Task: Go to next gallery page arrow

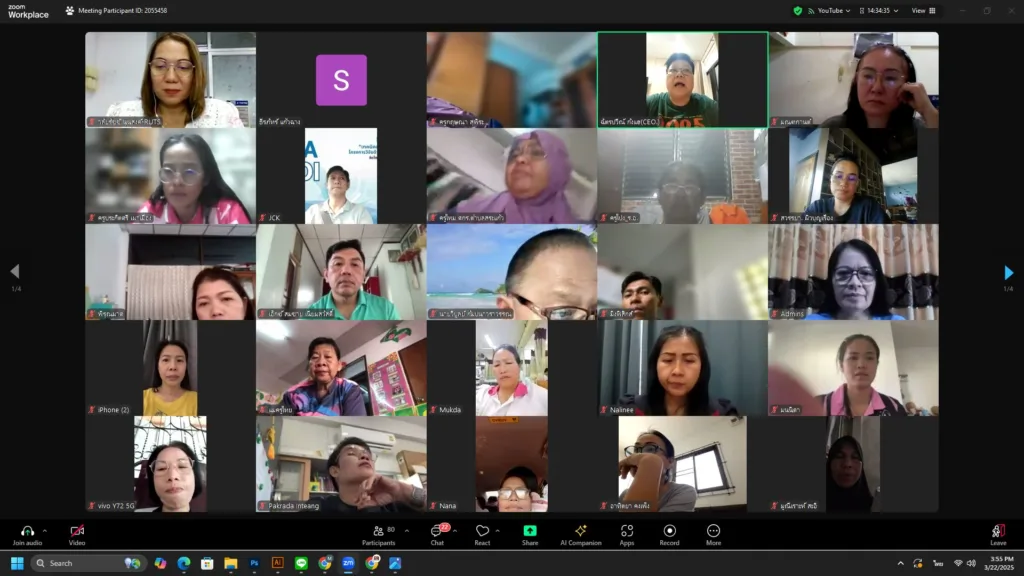Action: tap(1008, 272)
